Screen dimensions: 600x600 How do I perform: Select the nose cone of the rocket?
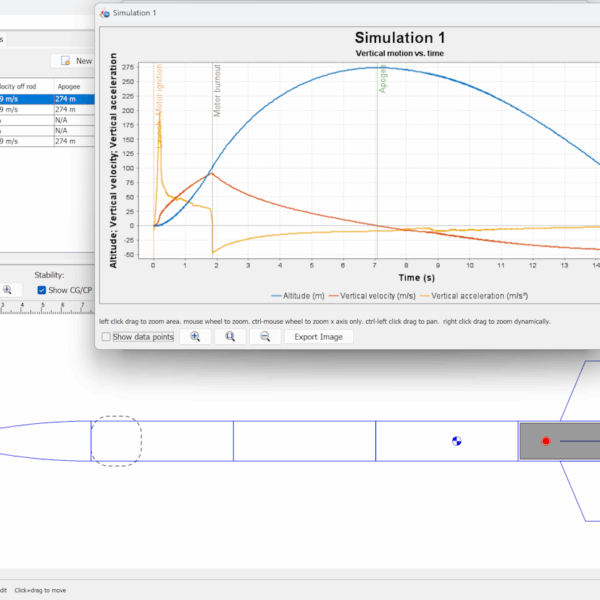point(45,441)
